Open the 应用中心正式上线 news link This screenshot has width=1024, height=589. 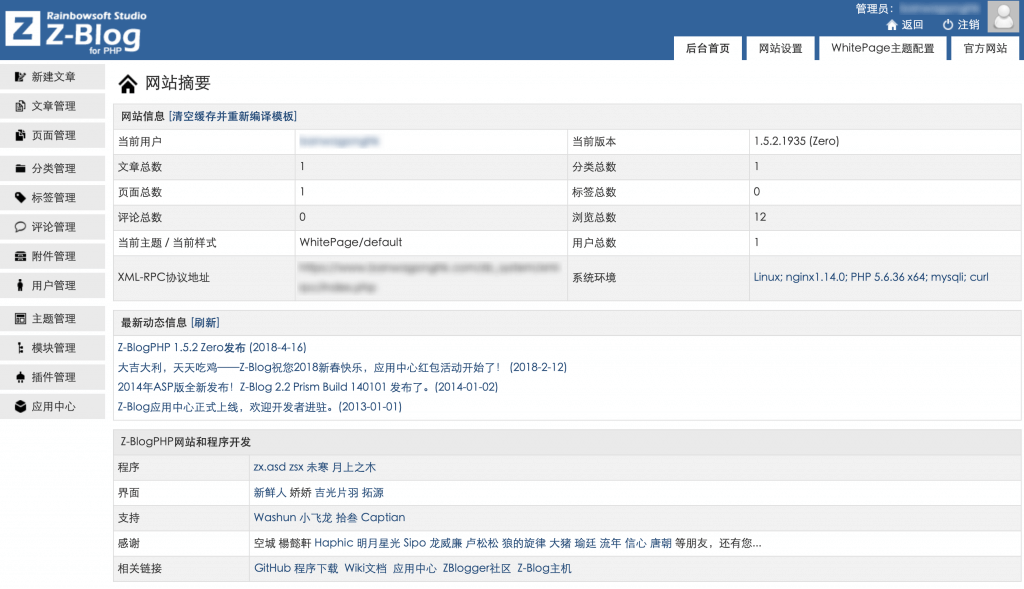pos(259,407)
